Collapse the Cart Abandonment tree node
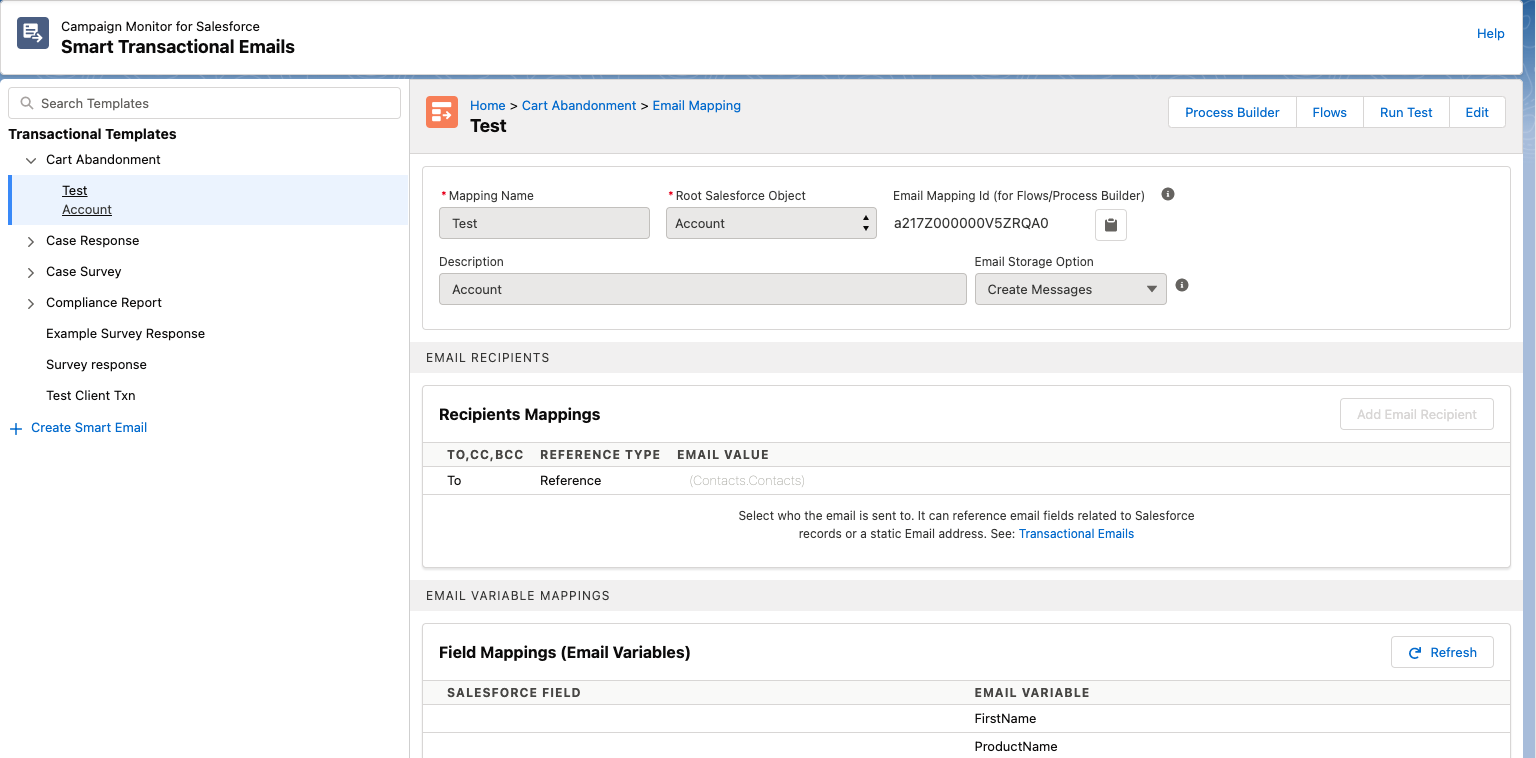 coord(31,160)
